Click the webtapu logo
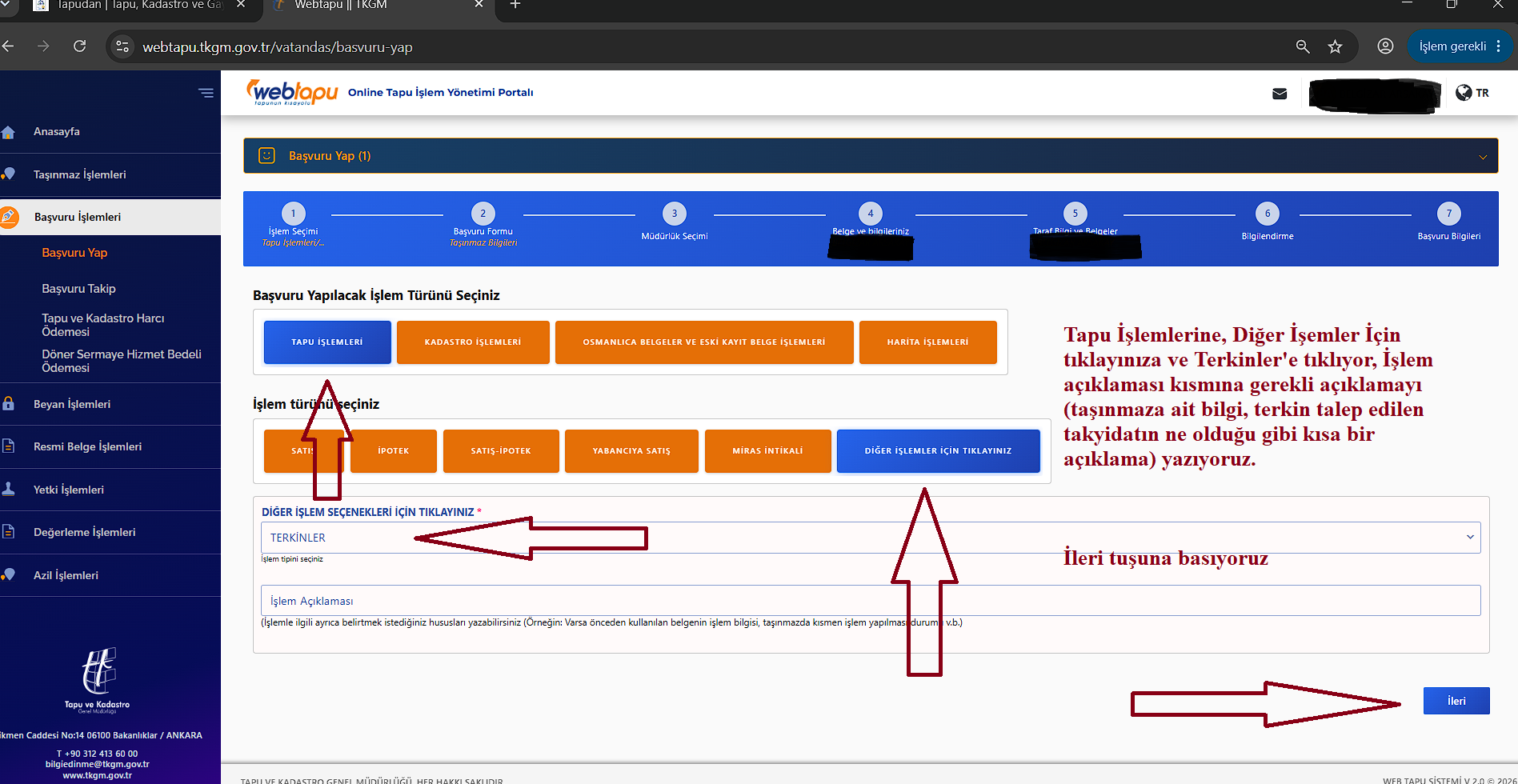 (291, 93)
